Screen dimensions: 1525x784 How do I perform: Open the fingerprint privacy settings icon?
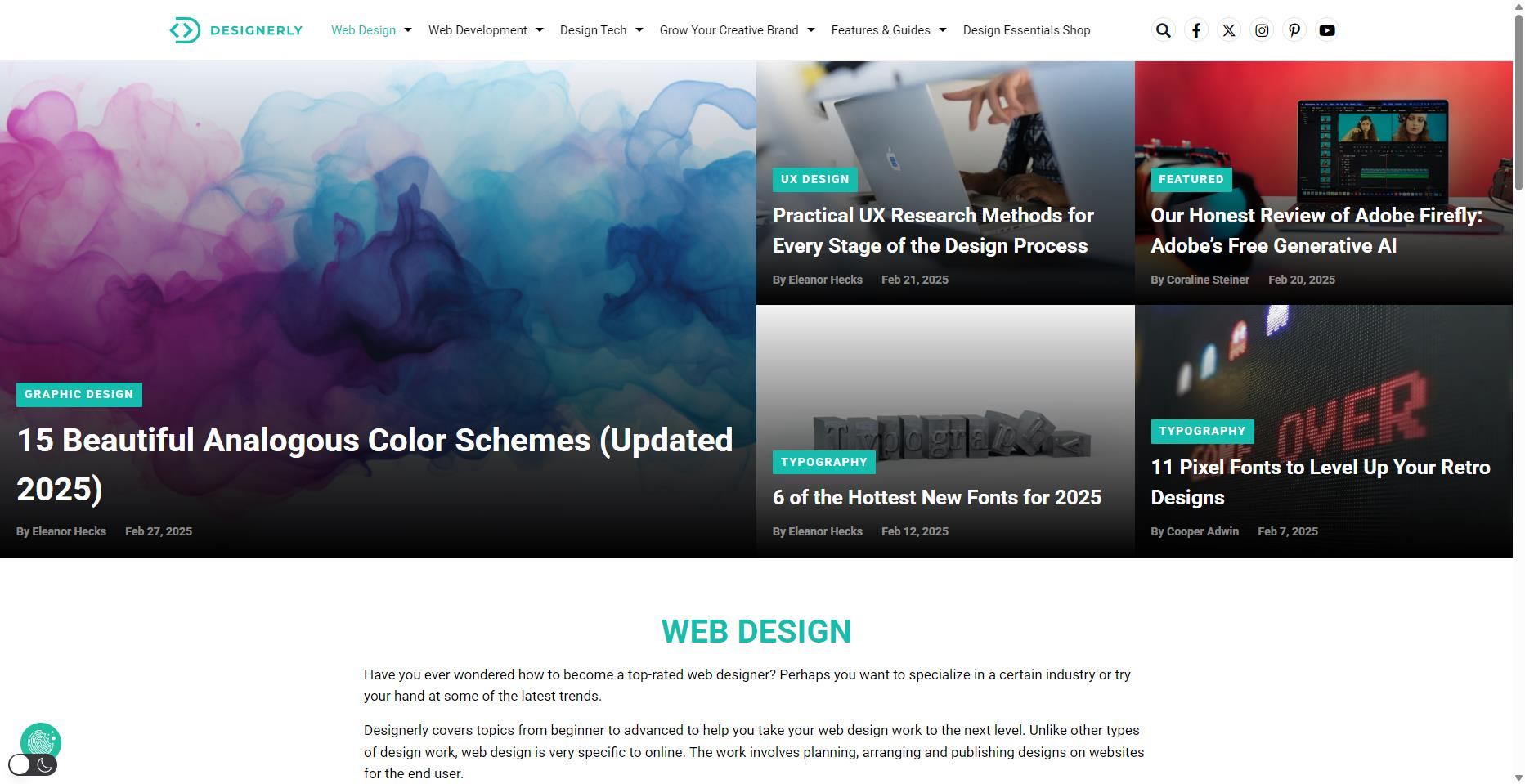click(41, 742)
